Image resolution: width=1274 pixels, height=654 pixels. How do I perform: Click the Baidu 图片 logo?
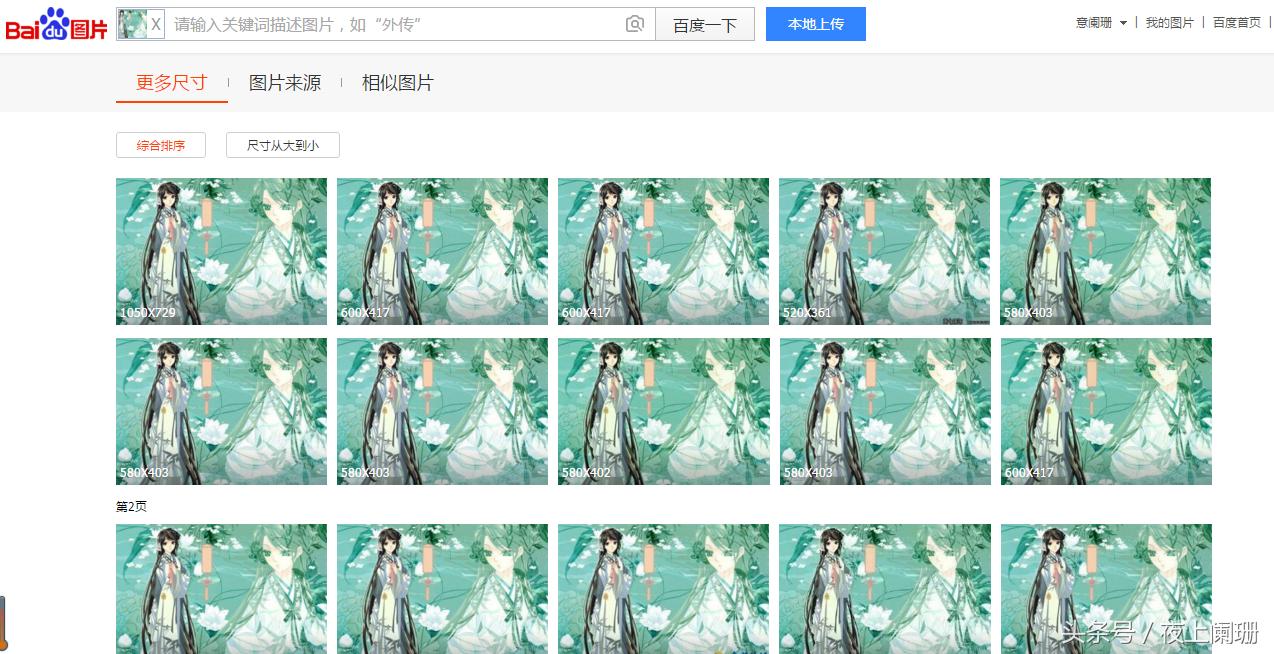(x=56, y=25)
